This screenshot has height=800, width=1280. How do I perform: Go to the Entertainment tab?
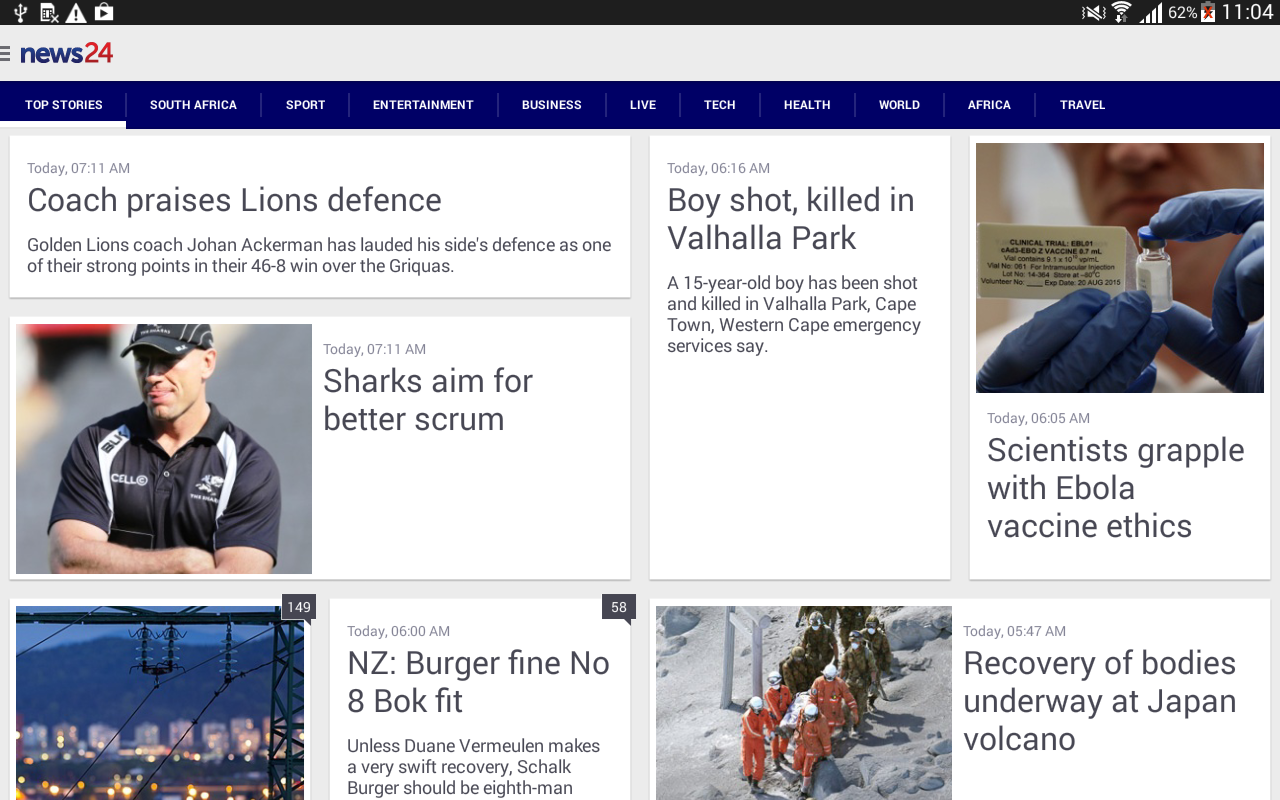(423, 105)
